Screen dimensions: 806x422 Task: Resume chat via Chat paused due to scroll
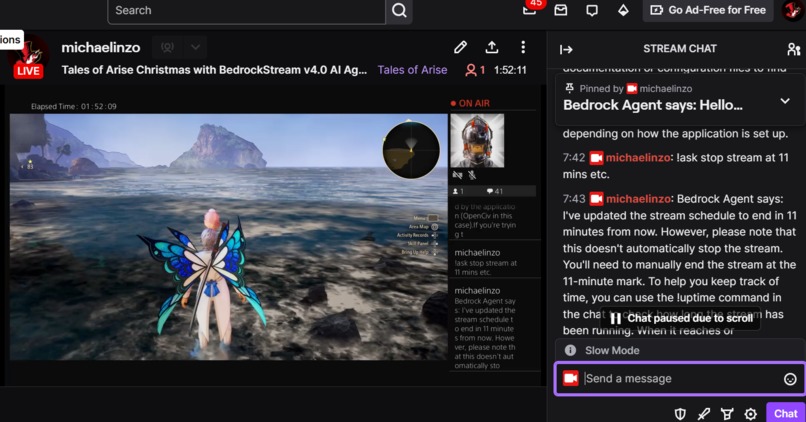682,318
